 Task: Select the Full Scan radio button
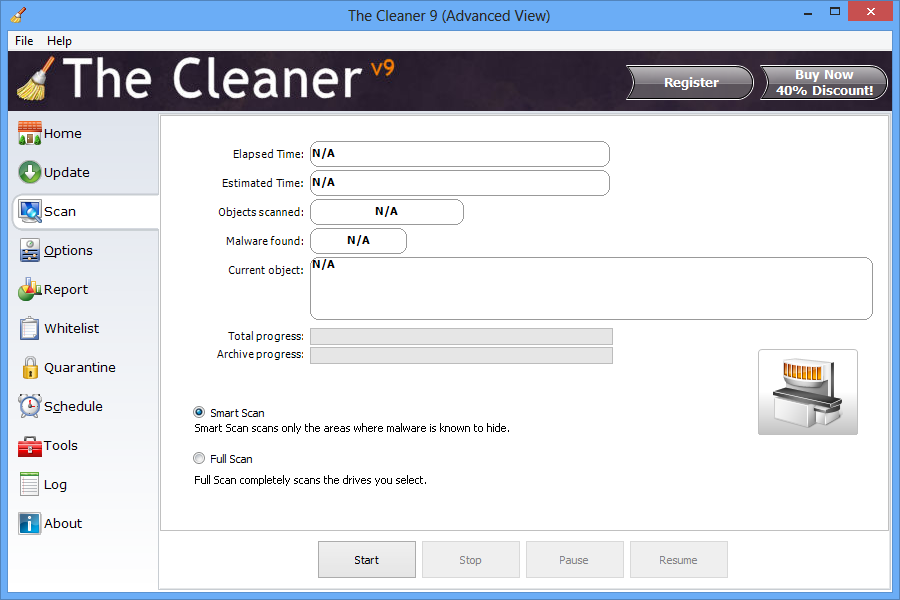[x=199, y=458]
